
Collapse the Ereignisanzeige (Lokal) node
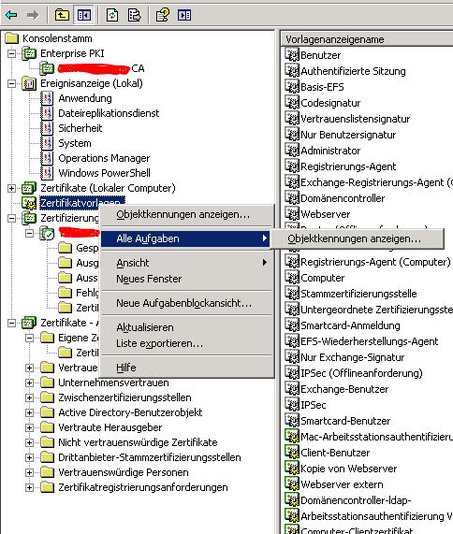pyautogui.click(x=12, y=83)
